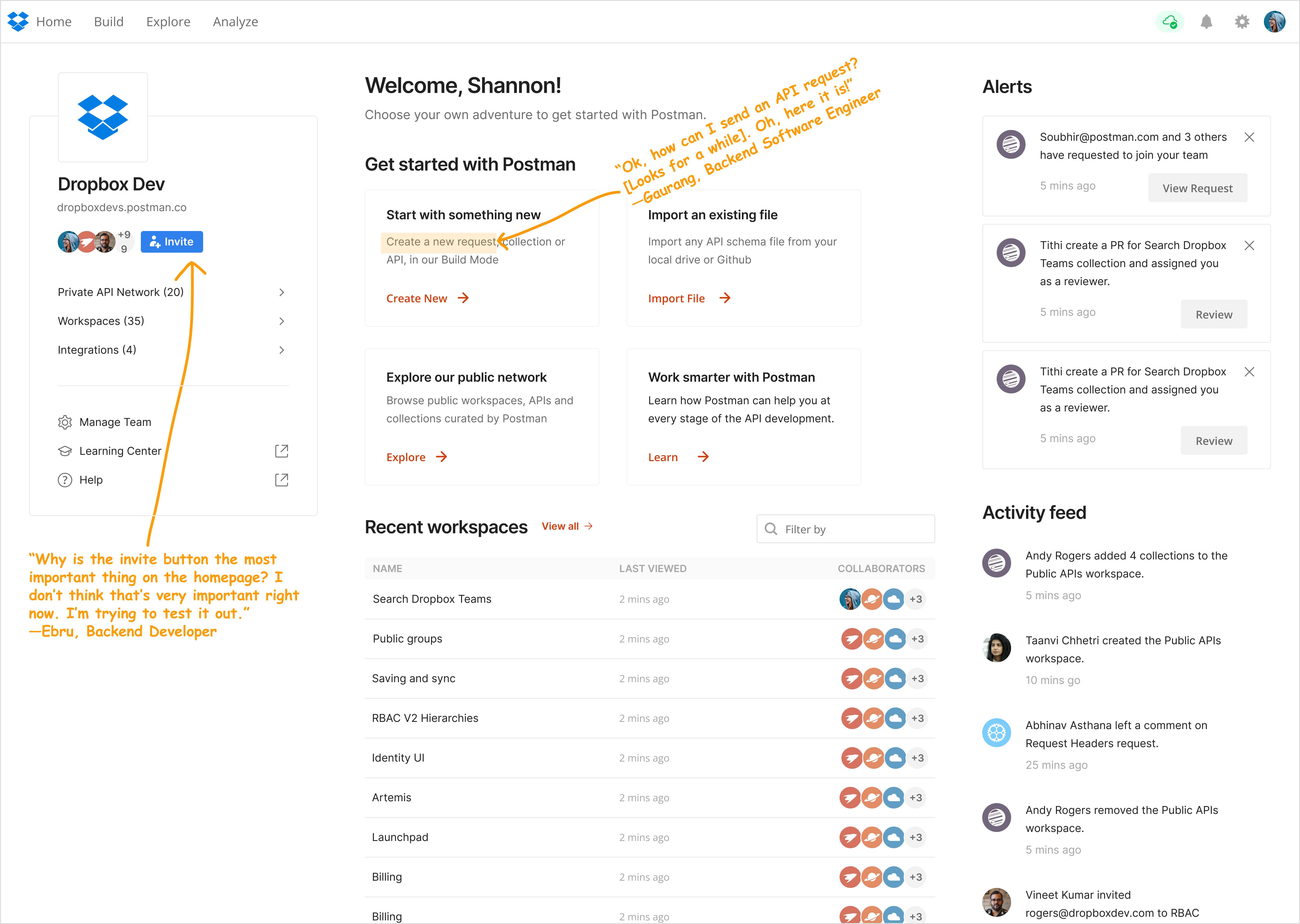
Task: Click the Learn card arrow icon
Action: coord(703,457)
